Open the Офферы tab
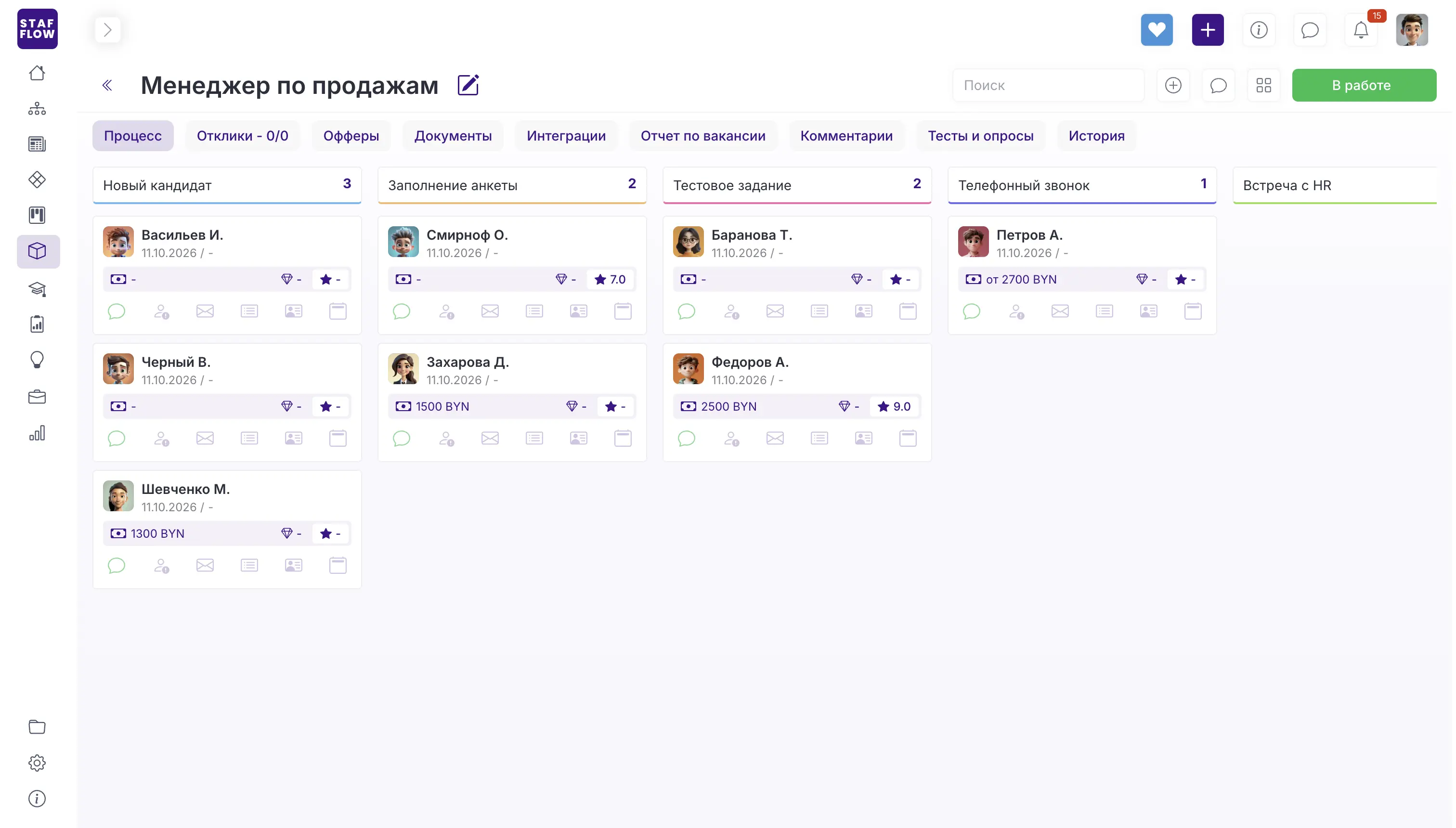The width and height of the screenshot is (1456, 828). 351,136
